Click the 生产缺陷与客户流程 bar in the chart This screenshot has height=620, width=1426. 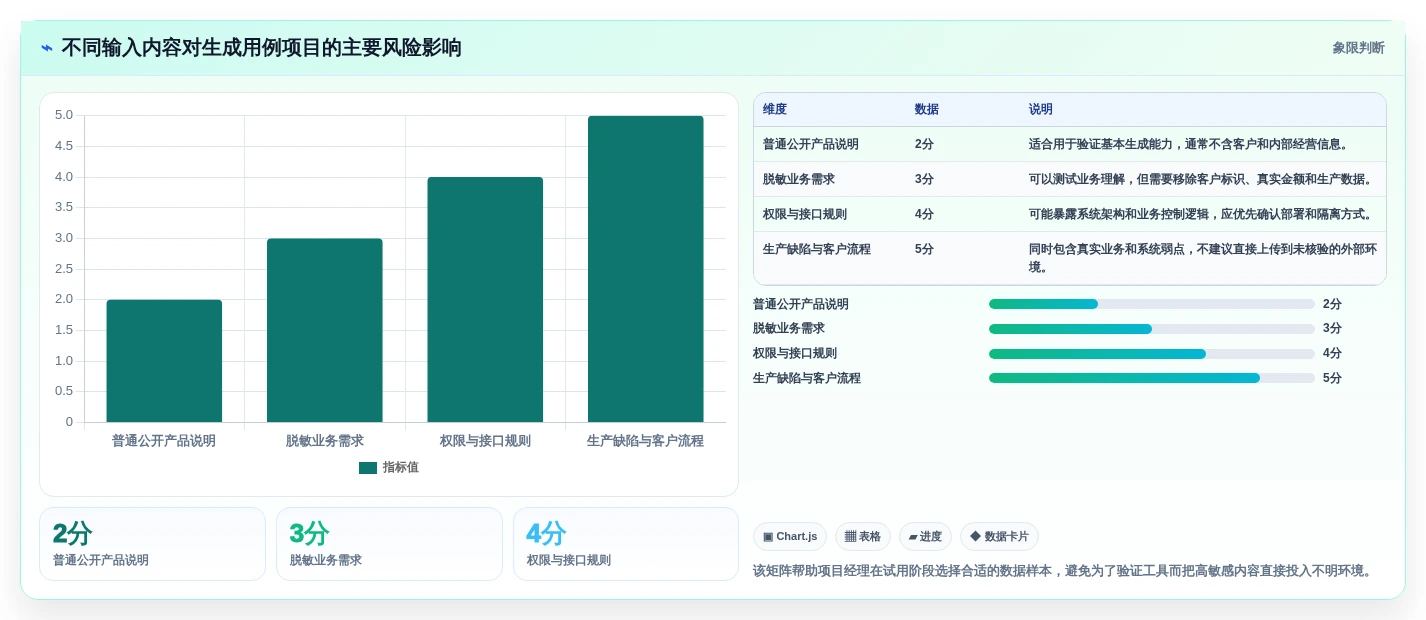click(645, 269)
